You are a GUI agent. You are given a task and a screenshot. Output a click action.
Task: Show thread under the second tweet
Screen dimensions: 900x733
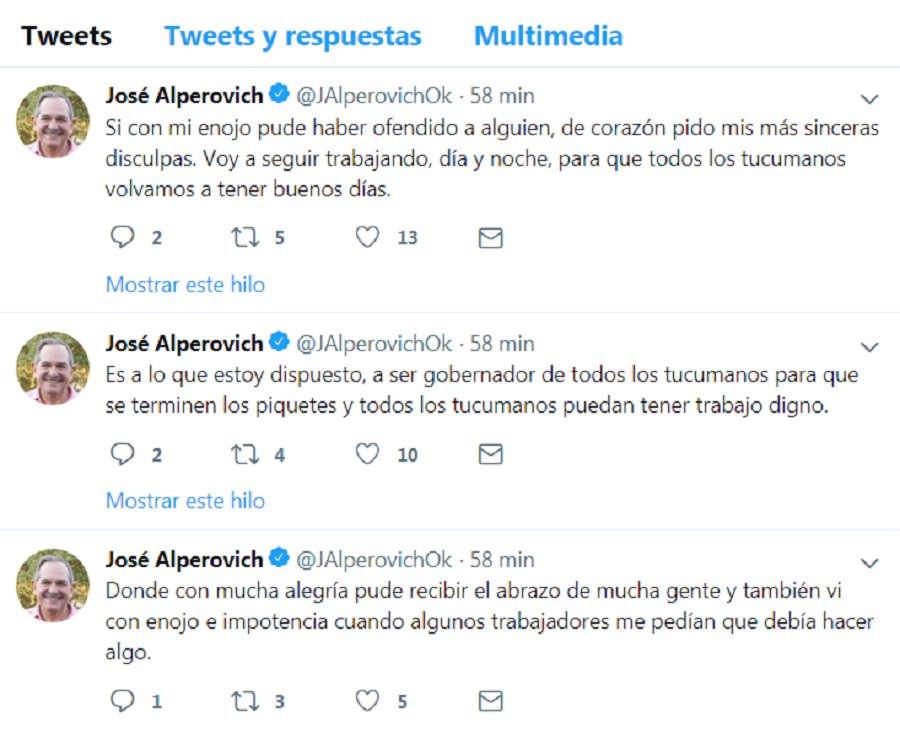pos(185,501)
